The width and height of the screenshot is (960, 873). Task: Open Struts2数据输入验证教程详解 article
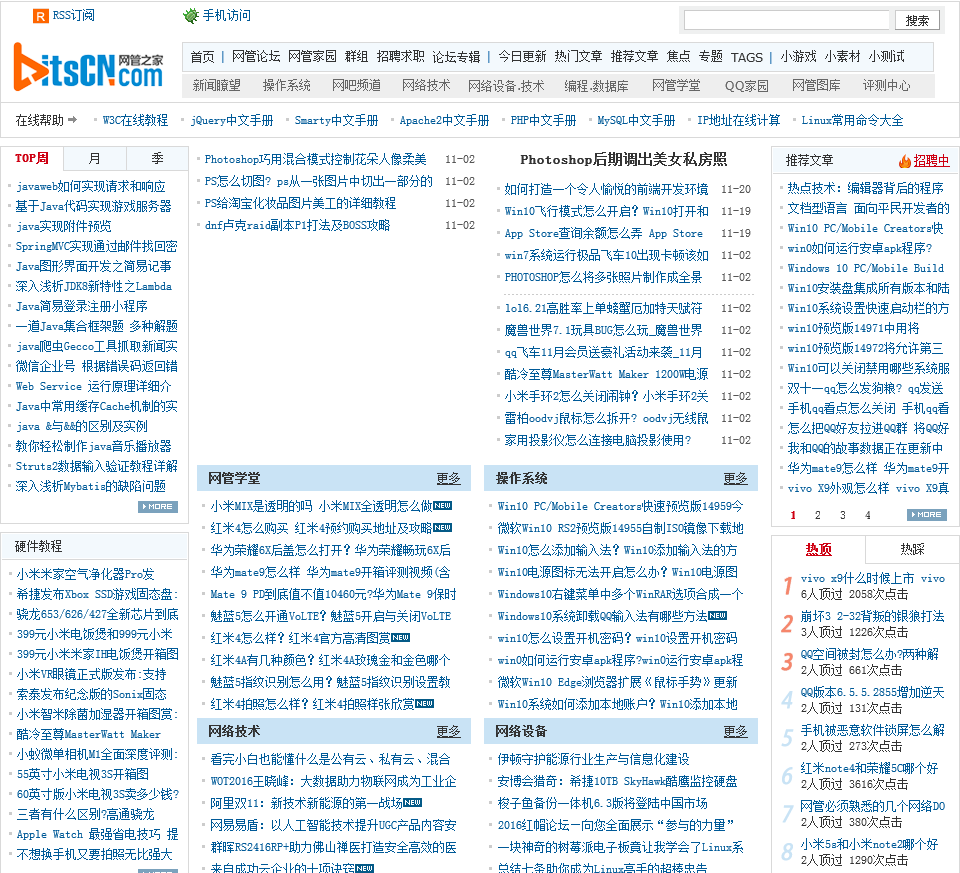coord(97,466)
